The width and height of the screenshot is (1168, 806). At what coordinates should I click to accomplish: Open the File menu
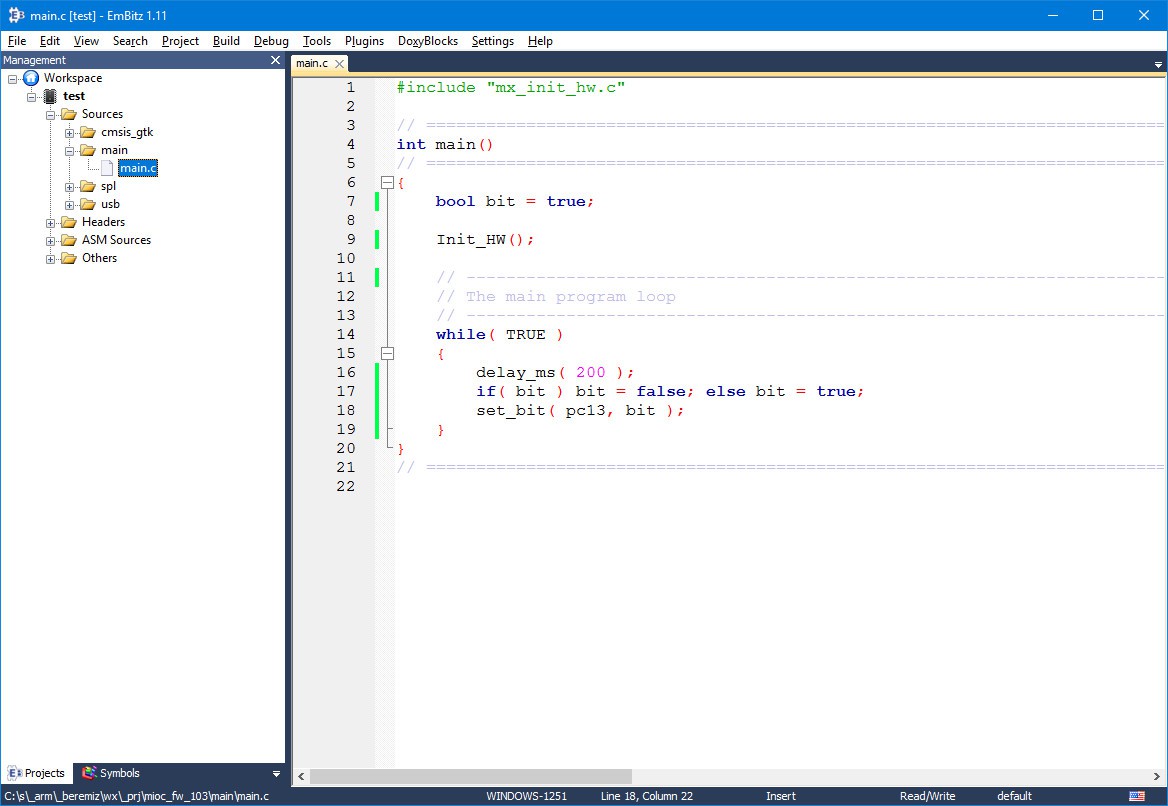pyautogui.click(x=16, y=41)
